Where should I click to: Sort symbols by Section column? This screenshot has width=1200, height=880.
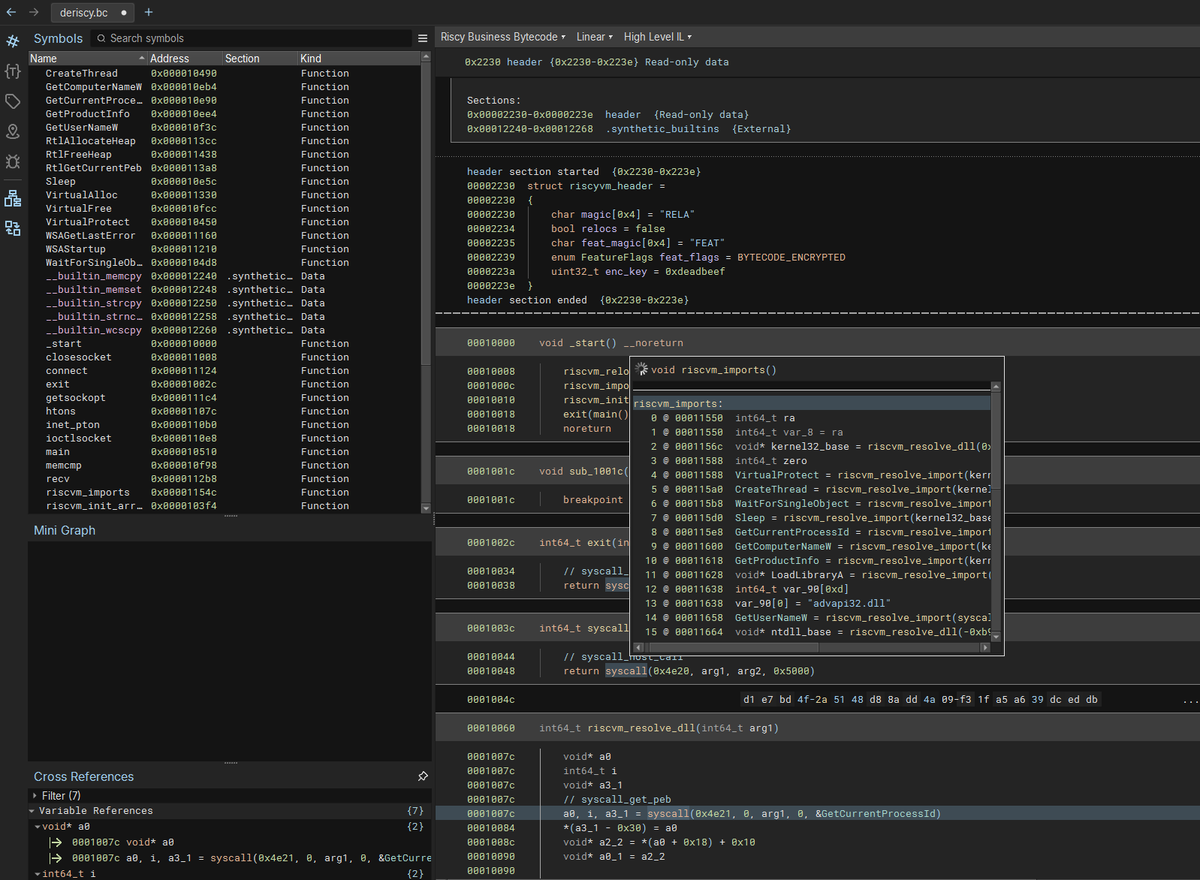pyautogui.click(x=259, y=59)
